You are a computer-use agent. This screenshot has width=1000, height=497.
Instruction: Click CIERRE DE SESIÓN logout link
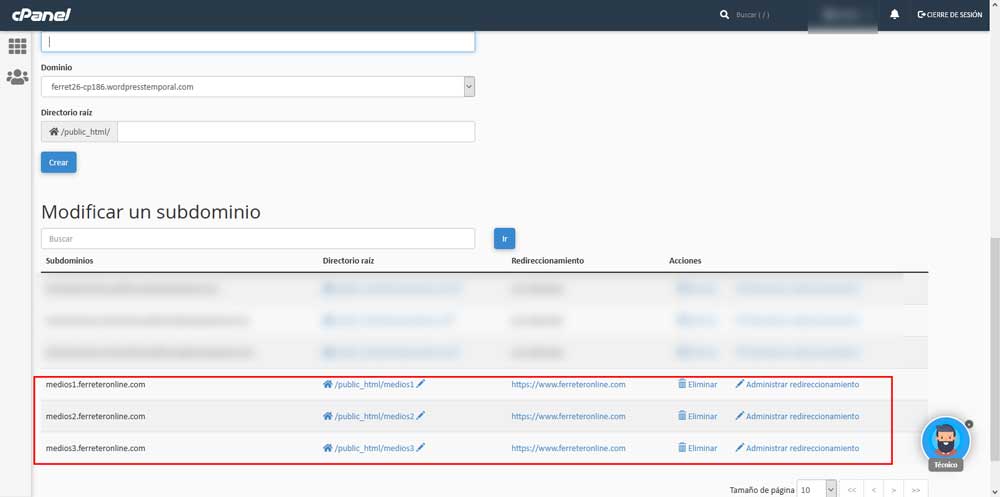click(x=950, y=15)
